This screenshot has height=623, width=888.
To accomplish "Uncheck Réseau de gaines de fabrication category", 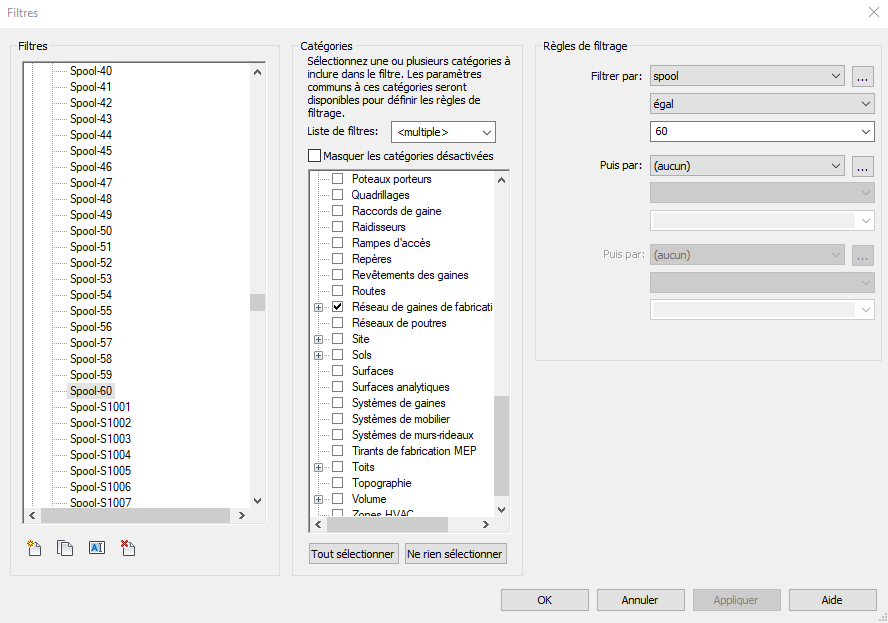I will pos(338,307).
